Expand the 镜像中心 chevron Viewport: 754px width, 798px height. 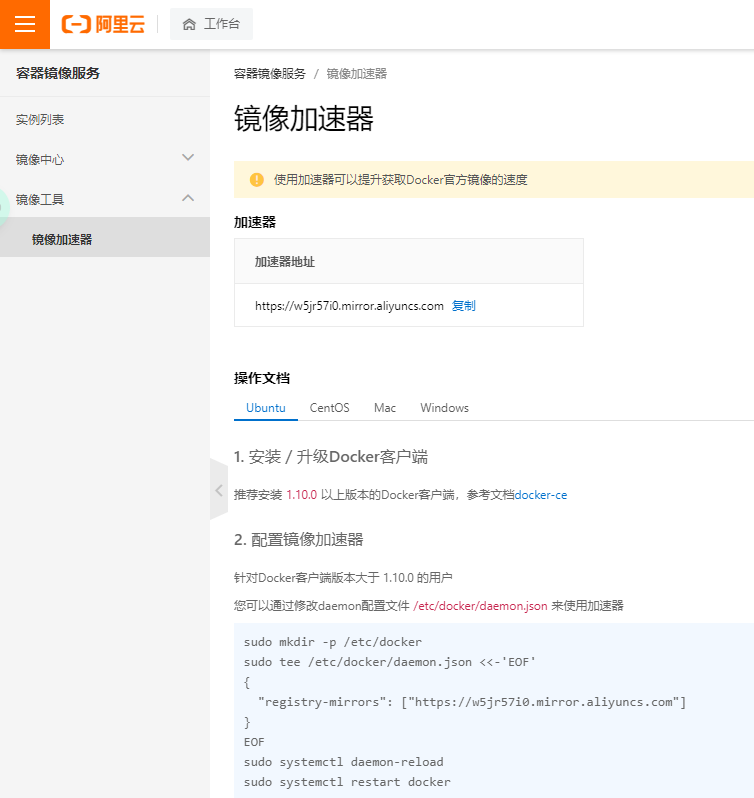[x=188, y=158]
